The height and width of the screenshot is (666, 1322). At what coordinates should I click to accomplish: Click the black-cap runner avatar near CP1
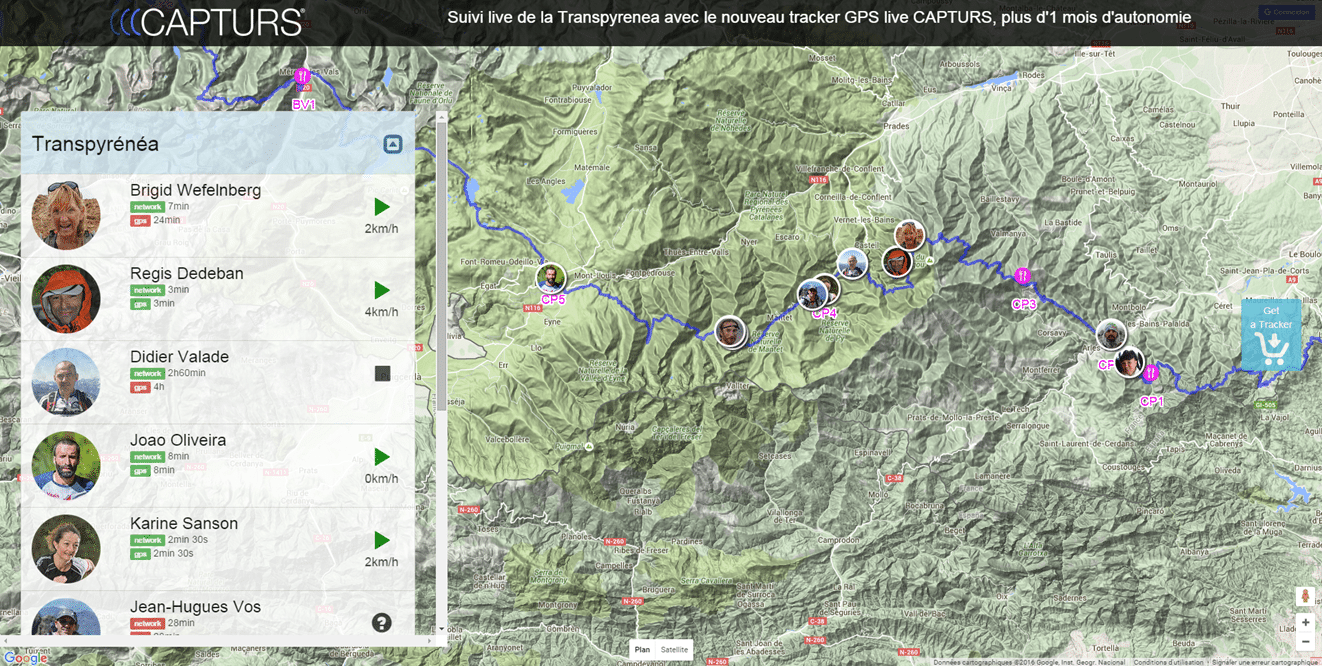pyautogui.click(x=1129, y=362)
